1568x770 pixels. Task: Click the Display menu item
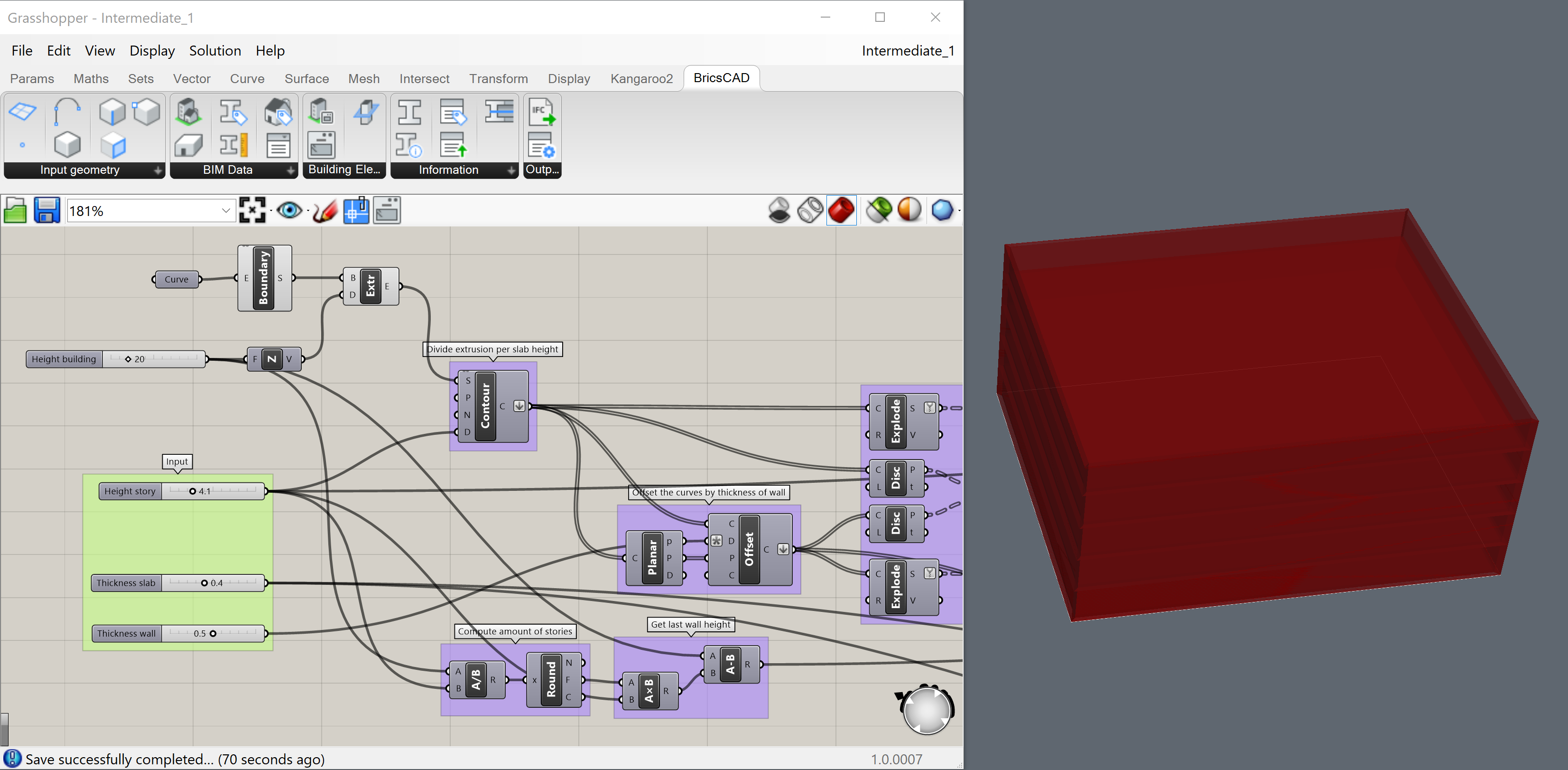151,49
